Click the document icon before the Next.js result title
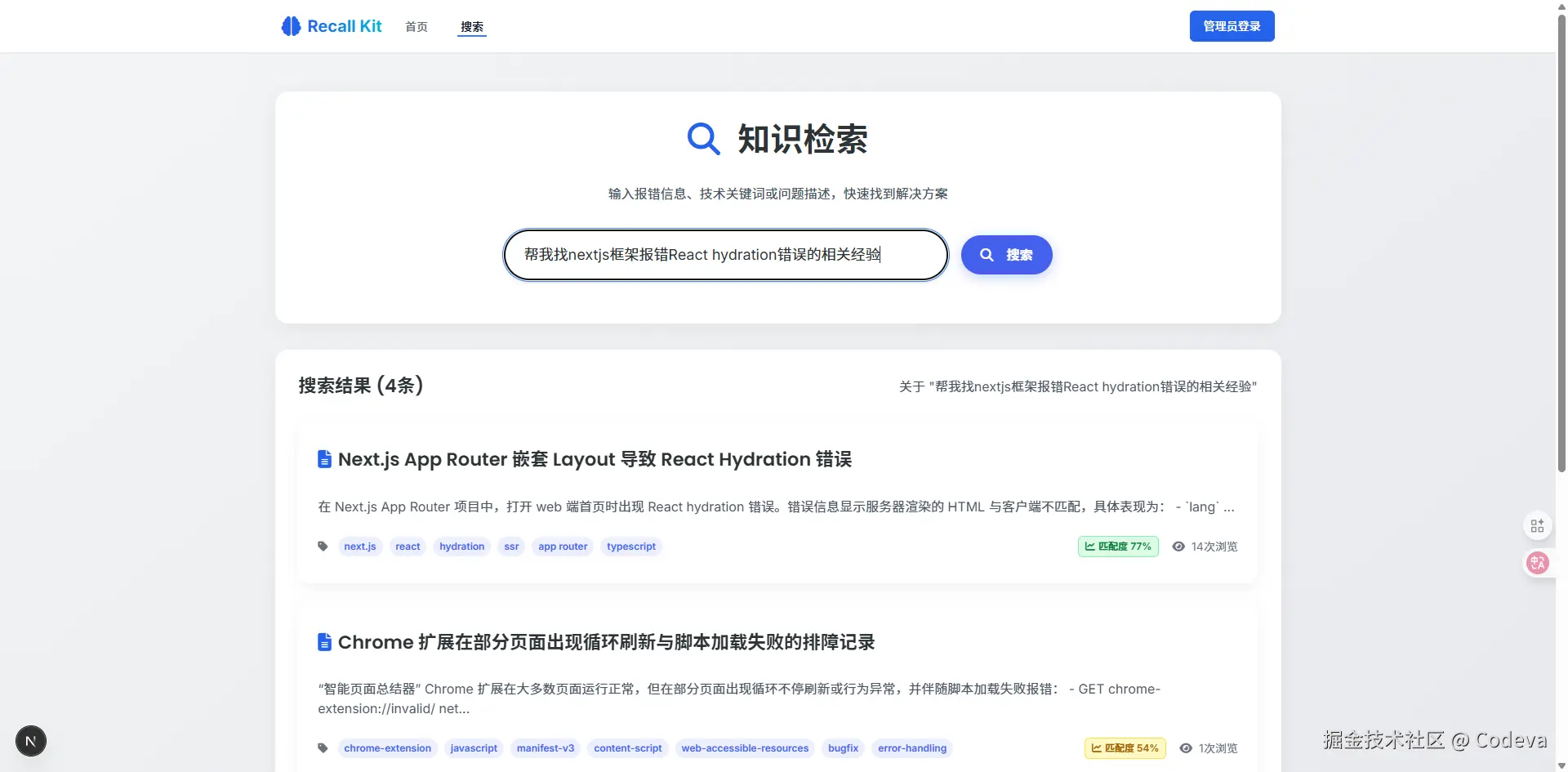 pyautogui.click(x=324, y=459)
